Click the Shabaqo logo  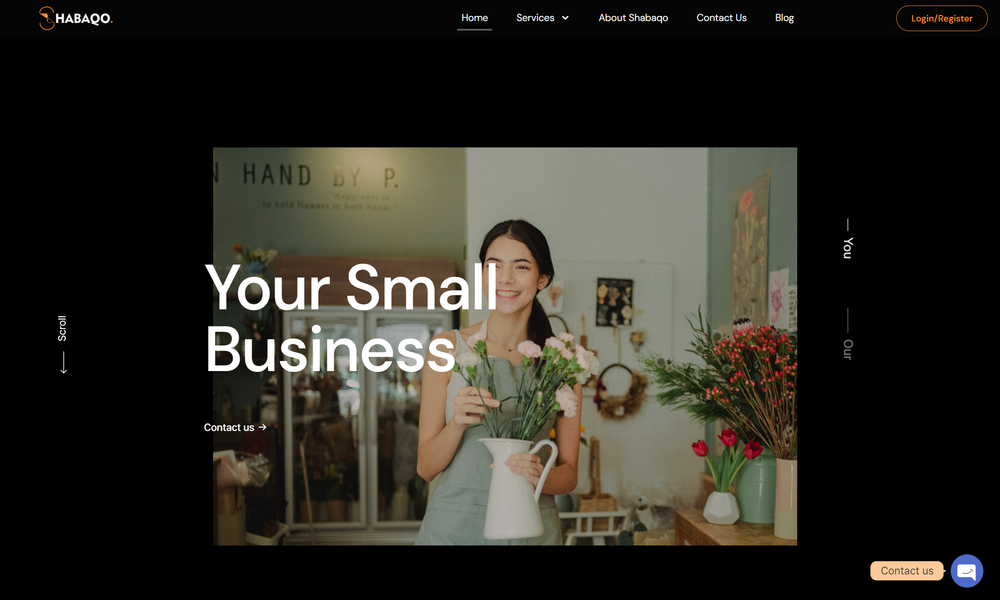75,18
